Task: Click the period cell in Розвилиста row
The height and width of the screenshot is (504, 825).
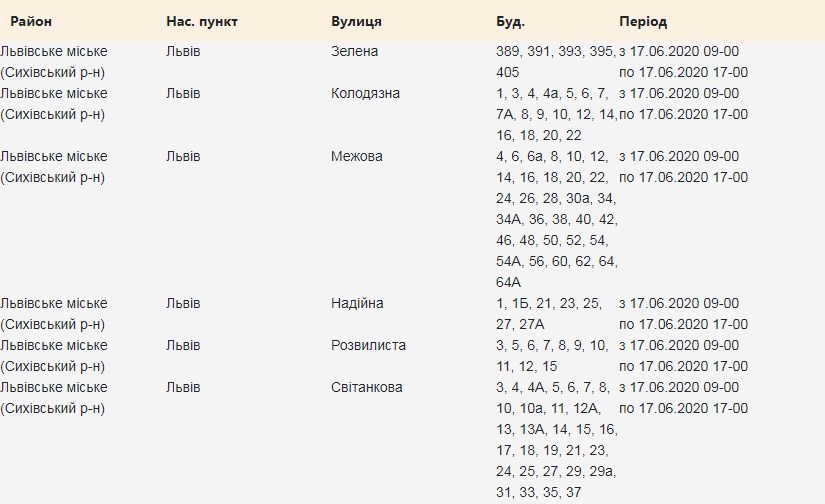Action: 683,355
